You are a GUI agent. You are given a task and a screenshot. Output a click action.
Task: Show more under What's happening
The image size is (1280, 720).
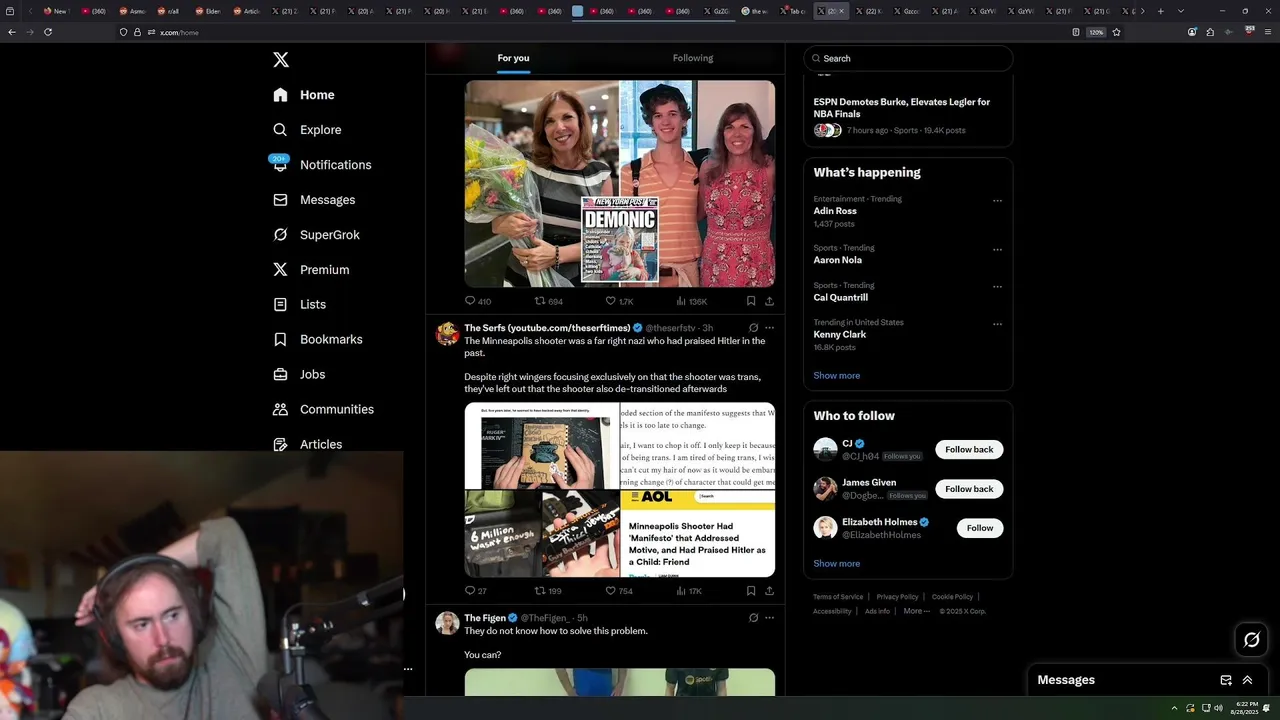tap(837, 376)
